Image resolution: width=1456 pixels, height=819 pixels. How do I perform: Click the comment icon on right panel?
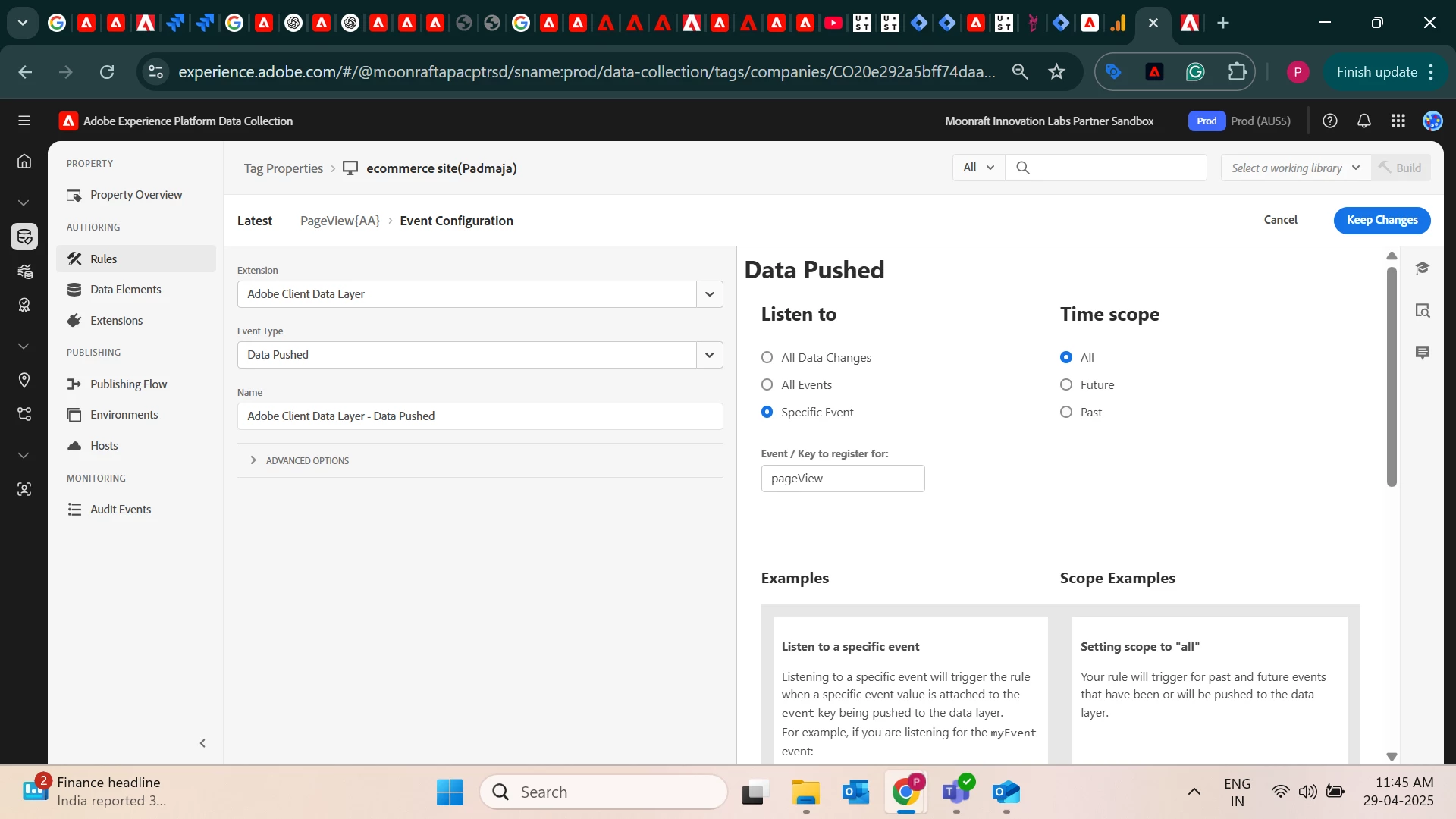click(1423, 353)
